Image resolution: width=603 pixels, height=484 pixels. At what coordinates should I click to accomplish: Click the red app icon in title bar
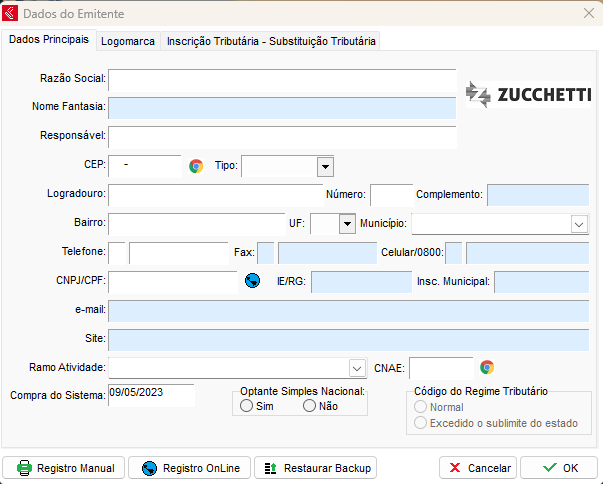tap(12, 12)
